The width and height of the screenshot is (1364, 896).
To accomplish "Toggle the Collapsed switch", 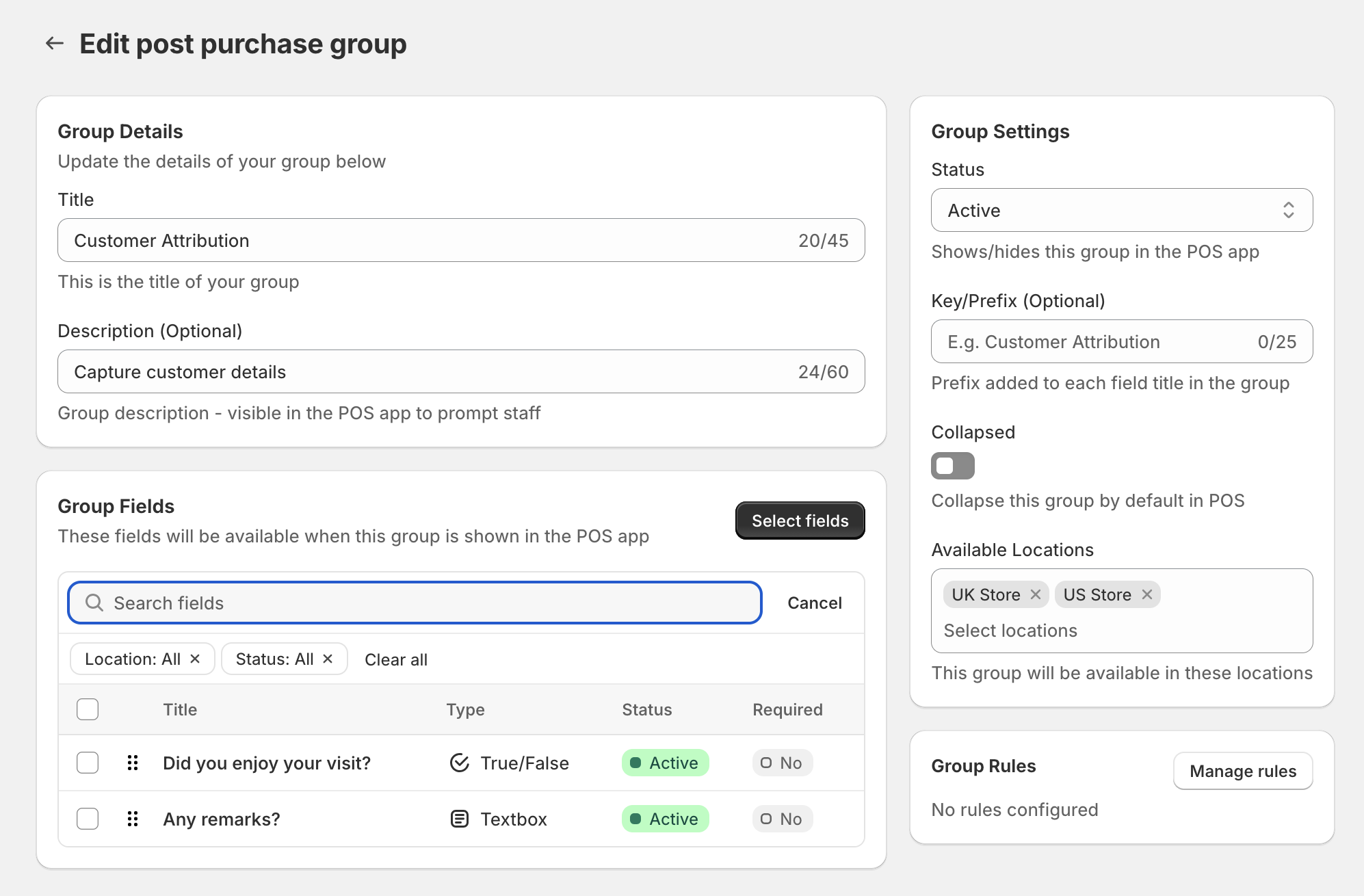I will [953, 466].
